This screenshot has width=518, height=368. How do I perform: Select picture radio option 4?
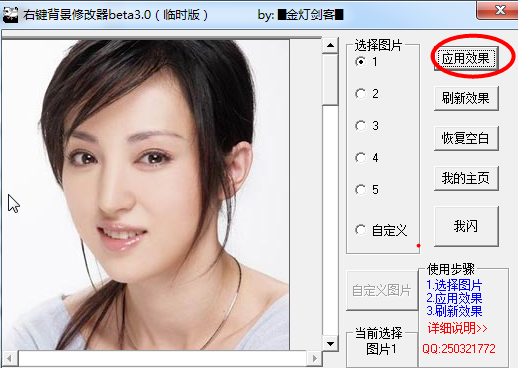point(367,158)
